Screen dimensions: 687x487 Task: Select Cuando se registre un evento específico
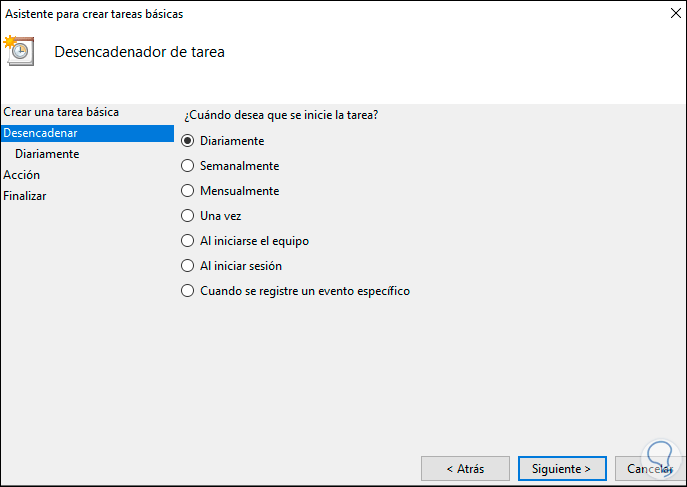click(187, 291)
